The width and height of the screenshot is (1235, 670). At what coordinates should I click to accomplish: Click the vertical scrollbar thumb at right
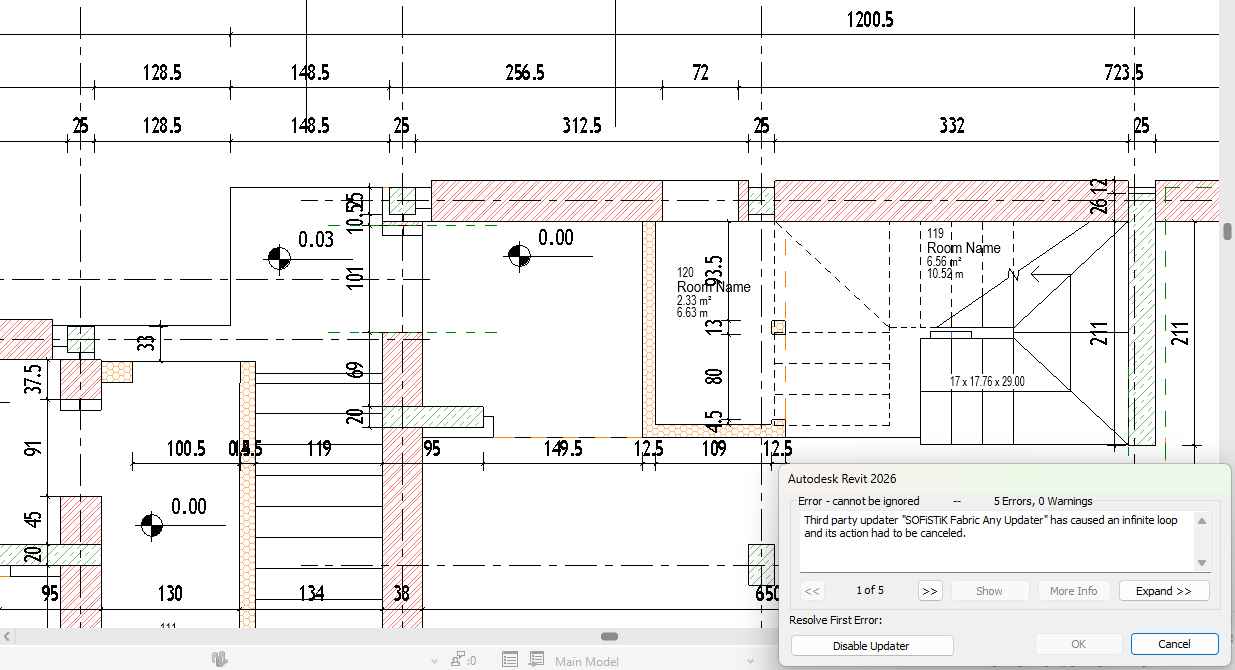[1227, 231]
